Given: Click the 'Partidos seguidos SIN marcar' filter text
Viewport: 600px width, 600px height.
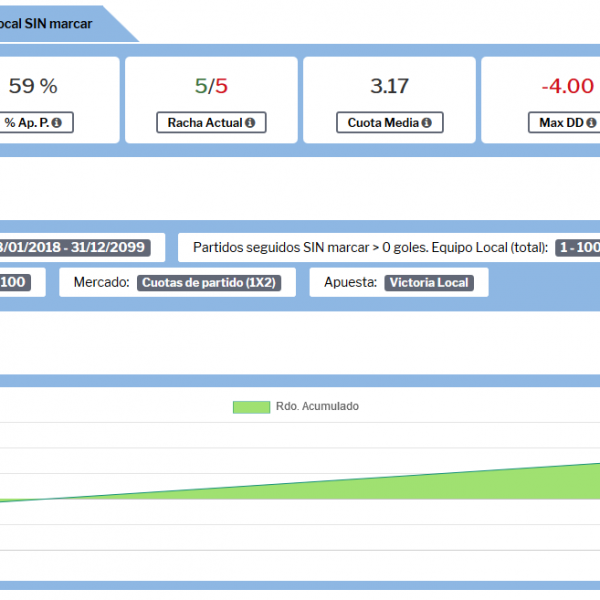Looking at the screenshot, I should [370, 248].
